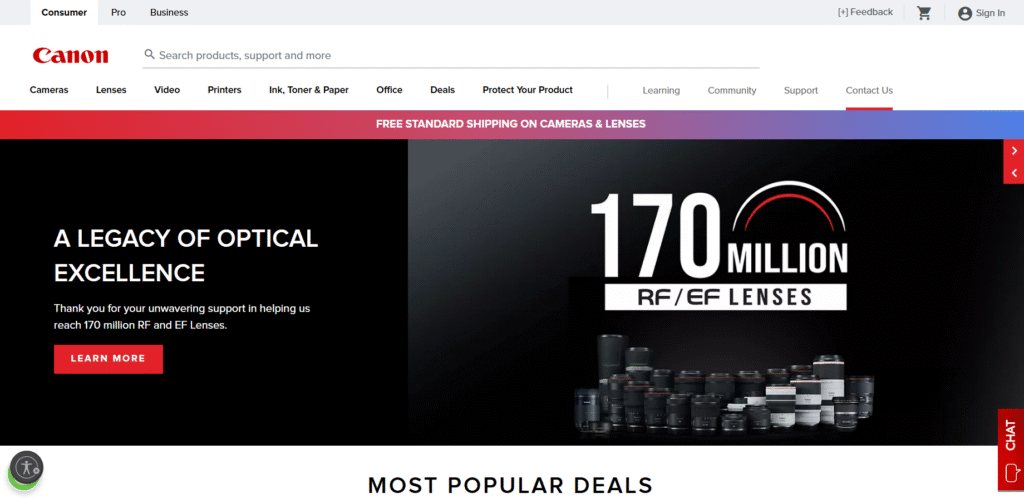Switch to the Pro tab
This screenshot has width=1024, height=498.
118,13
